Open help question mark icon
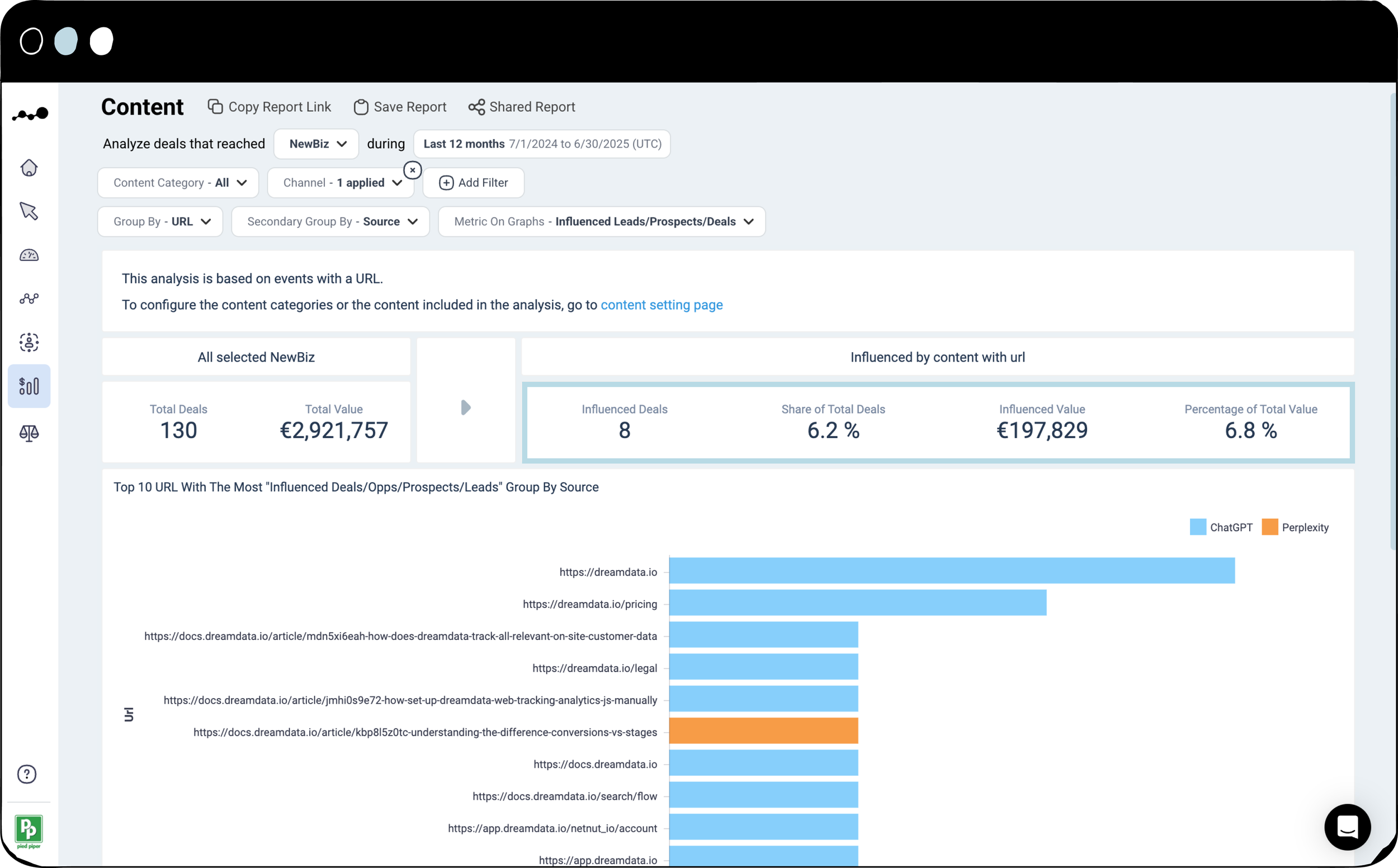The width and height of the screenshot is (1398, 868). (27, 775)
